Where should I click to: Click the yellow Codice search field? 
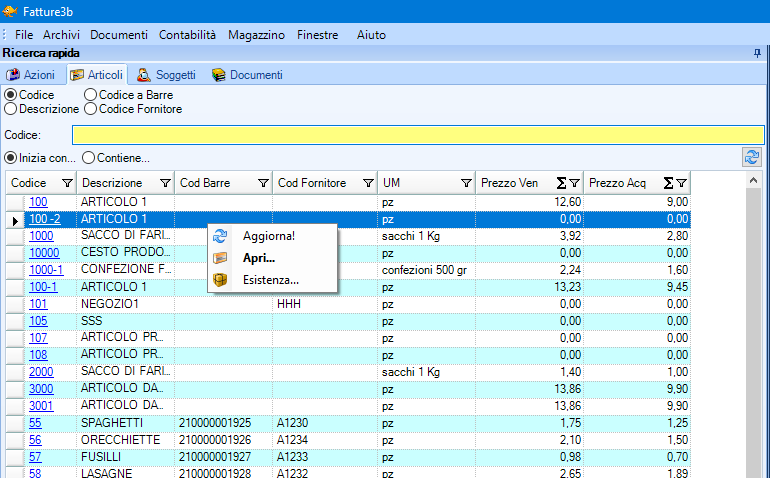(x=417, y=135)
